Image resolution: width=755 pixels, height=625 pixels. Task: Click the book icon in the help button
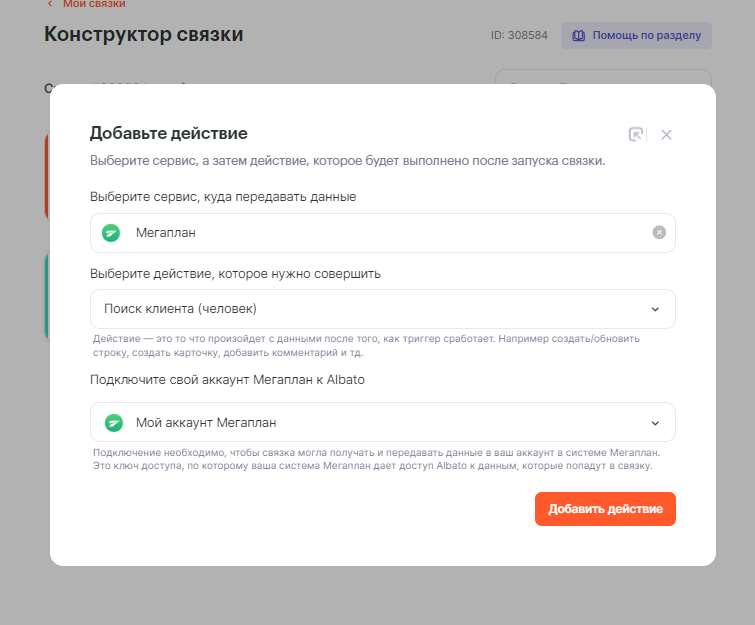coord(578,35)
